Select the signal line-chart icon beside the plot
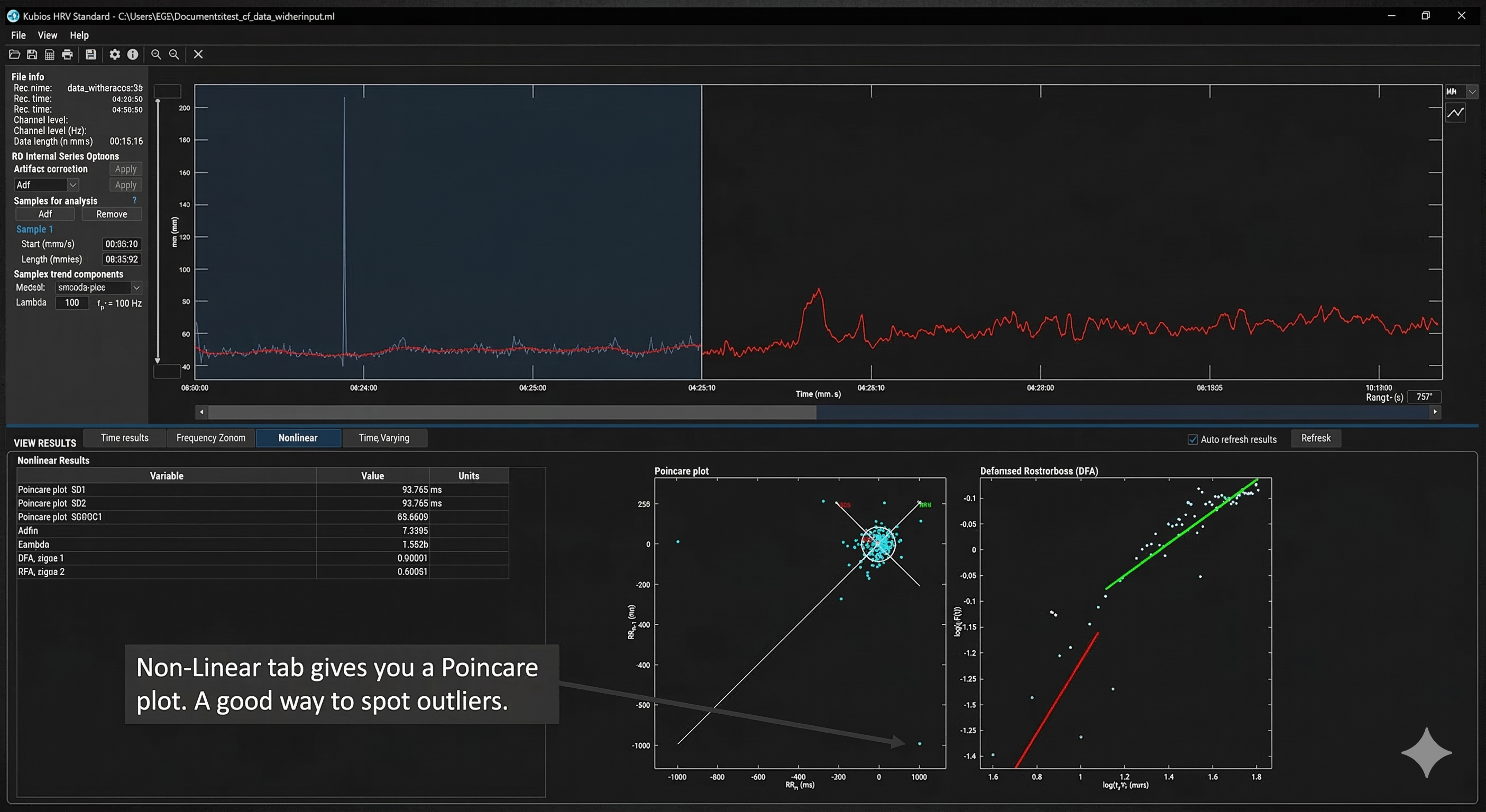Viewport: 1486px width, 812px height. click(1456, 113)
